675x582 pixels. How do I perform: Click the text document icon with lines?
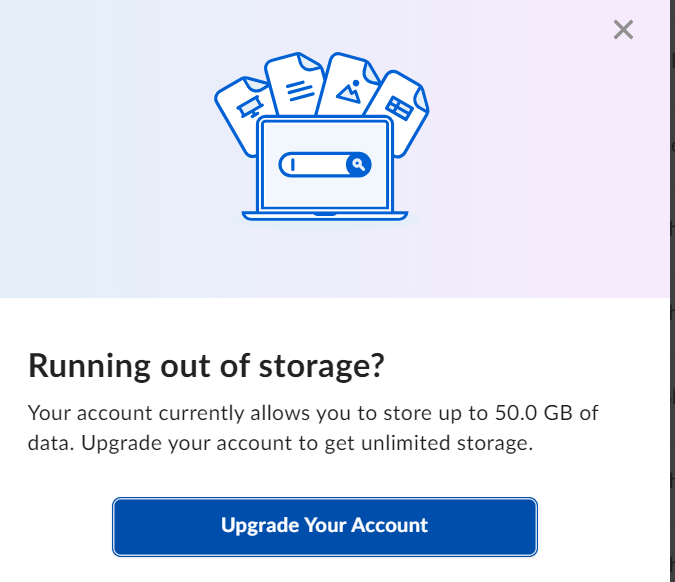click(x=296, y=85)
